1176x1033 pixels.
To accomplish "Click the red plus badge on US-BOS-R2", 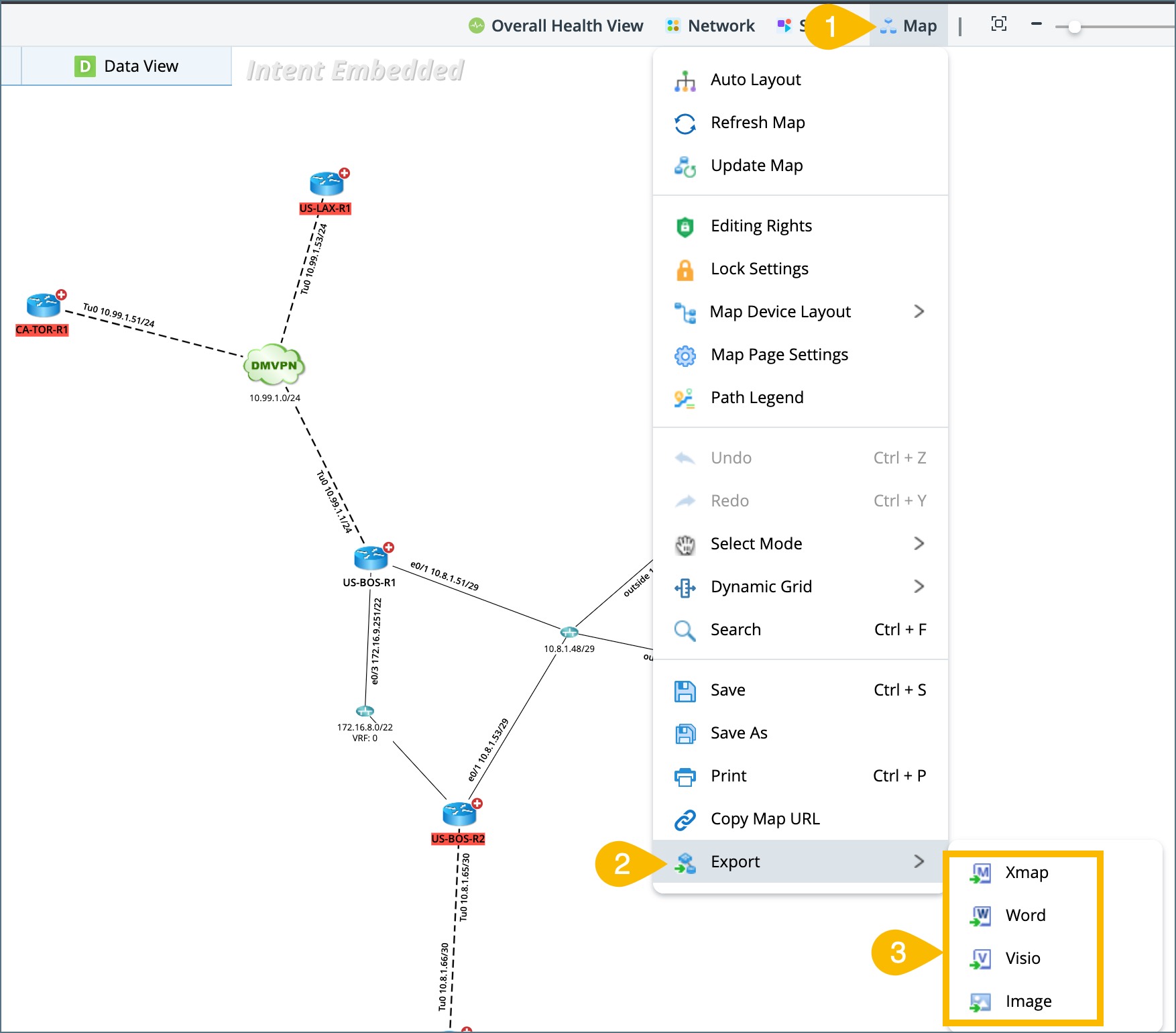I will 477,804.
